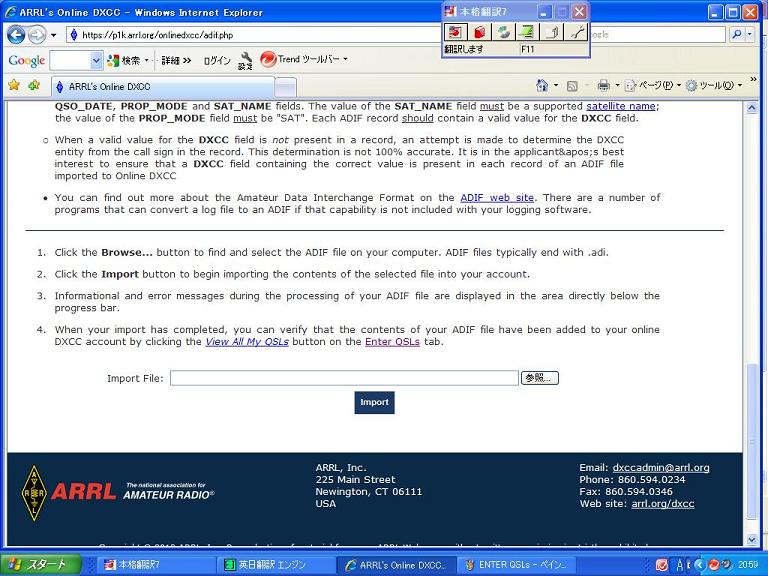The height and width of the screenshot is (576, 768).
Task: Click ログイン on the Google toolbar
Action: point(216,61)
